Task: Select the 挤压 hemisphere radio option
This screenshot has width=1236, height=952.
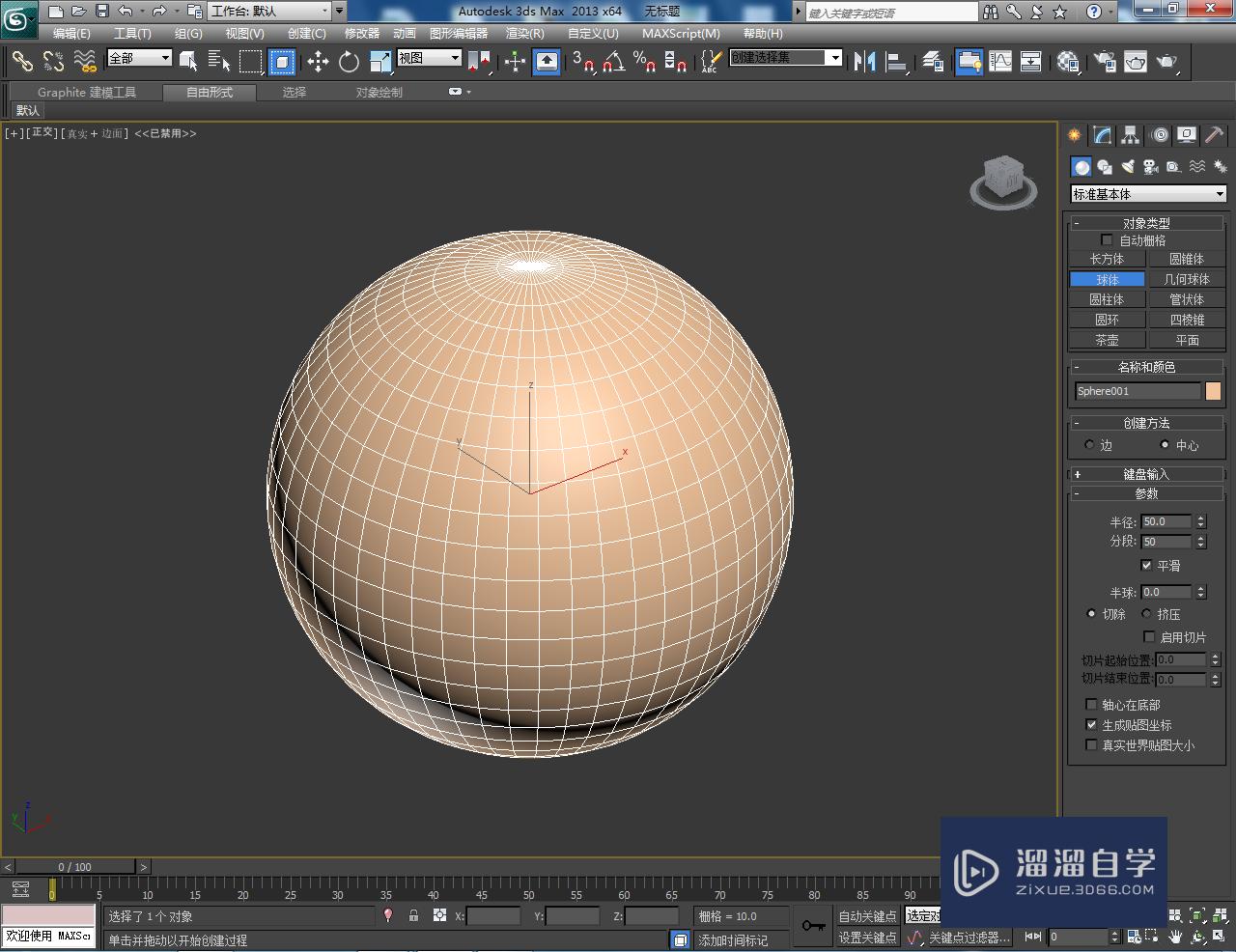Action: tap(1146, 614)
